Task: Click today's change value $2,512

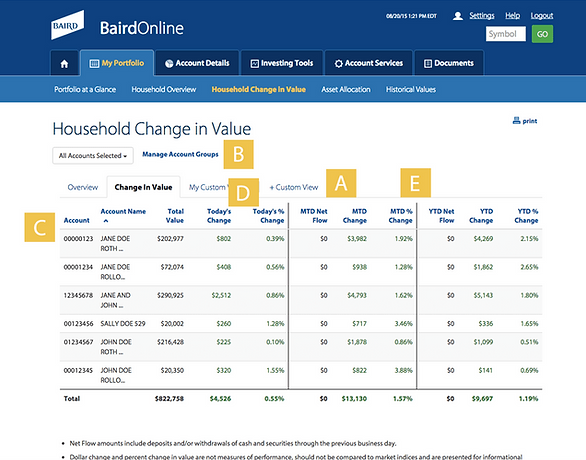Action: click(221, 295)
